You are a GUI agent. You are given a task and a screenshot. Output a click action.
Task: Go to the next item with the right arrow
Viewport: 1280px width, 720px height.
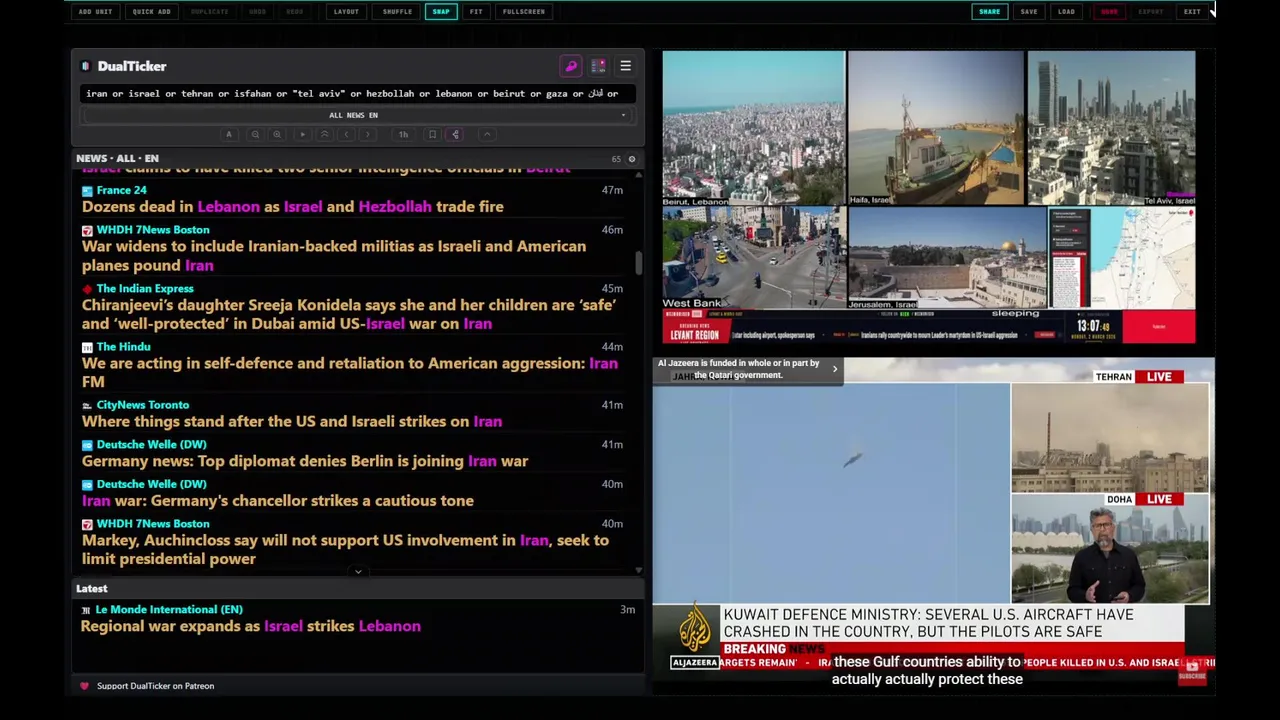(x=368, y=134)
